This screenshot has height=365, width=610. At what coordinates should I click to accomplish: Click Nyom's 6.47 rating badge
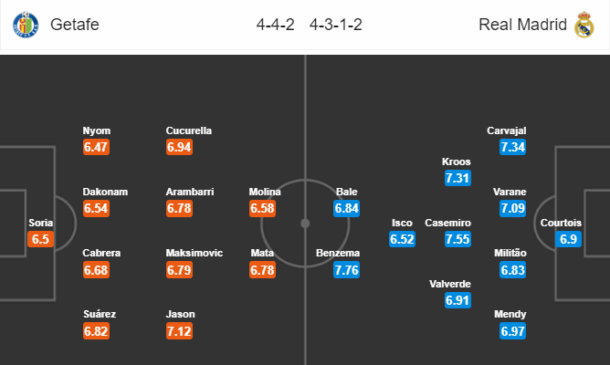coord(96,147)
